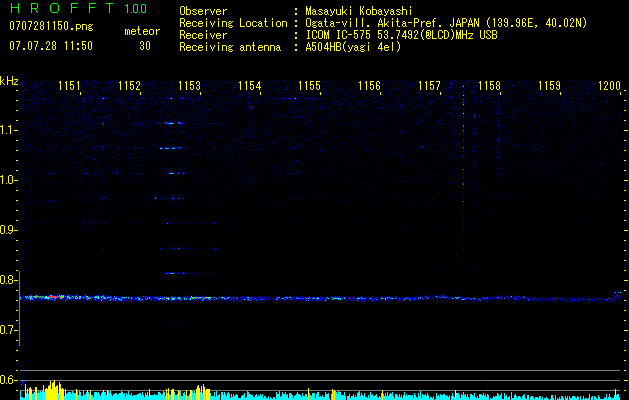The height and width of the screenshot is (400, 629).
Task: Click the HROFFT 1.0.0 title text
Action: [x=78, y=8]
